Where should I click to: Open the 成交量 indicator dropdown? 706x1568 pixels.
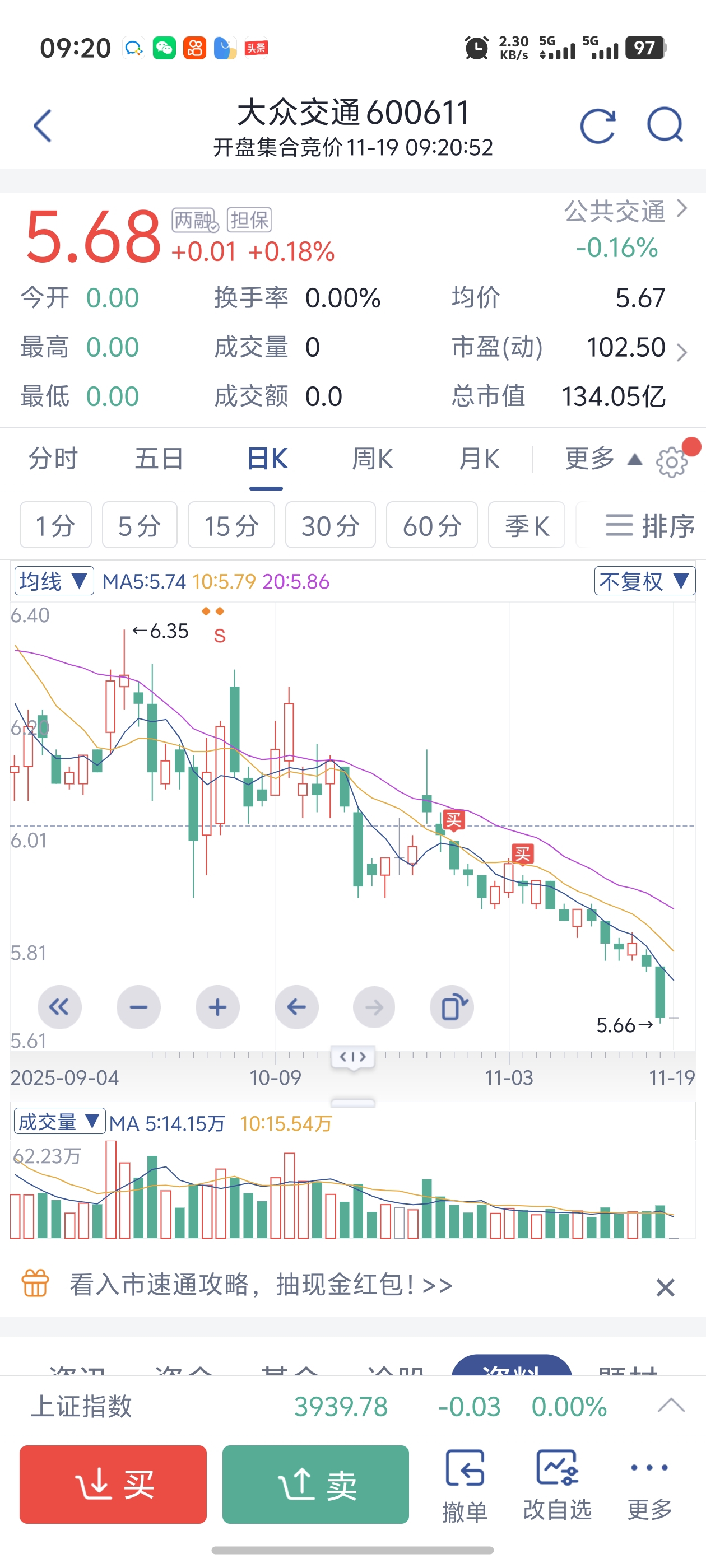point(59,1122)
